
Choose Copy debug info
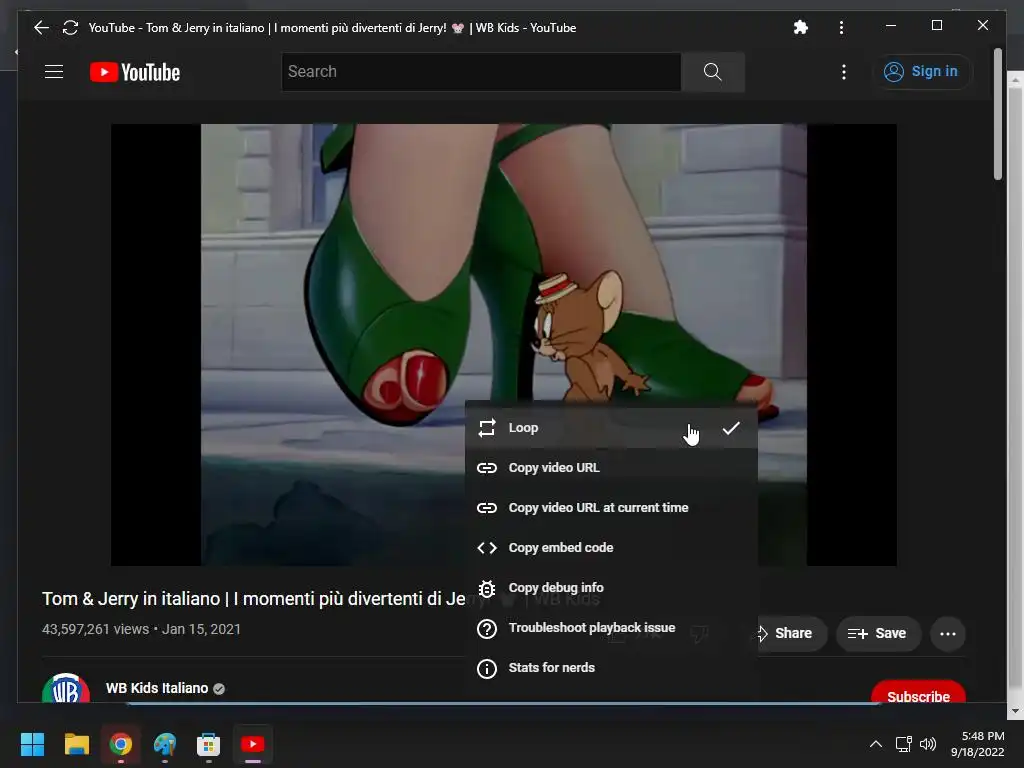pos(611,588)
